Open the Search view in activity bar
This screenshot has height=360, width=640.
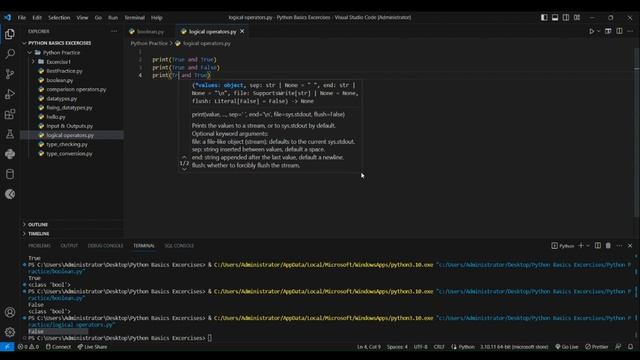pyautogui.click(x=10, y=54)
